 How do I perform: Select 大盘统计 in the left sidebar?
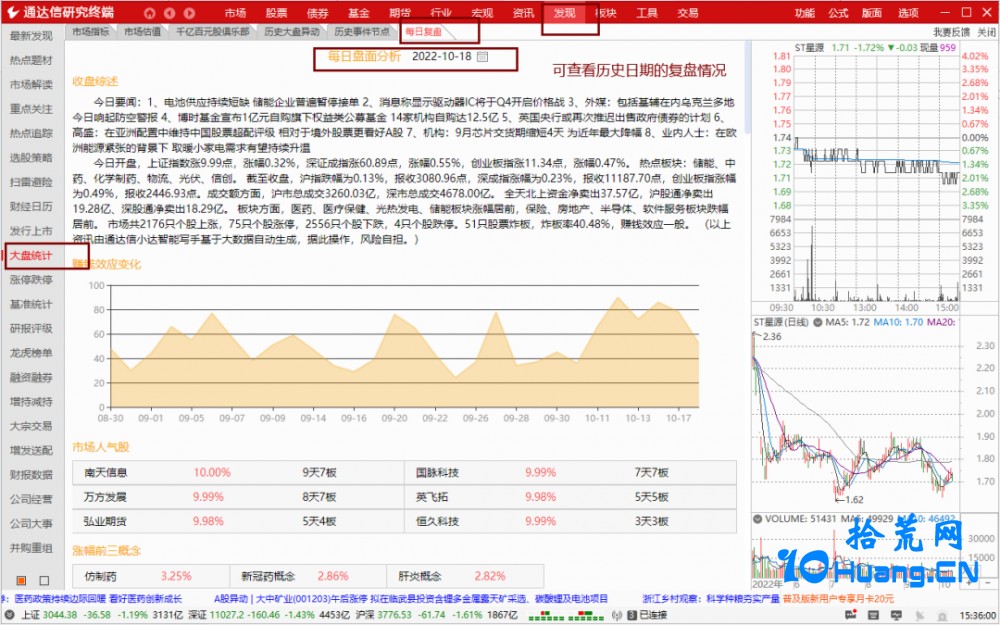[x=31, y=255]
